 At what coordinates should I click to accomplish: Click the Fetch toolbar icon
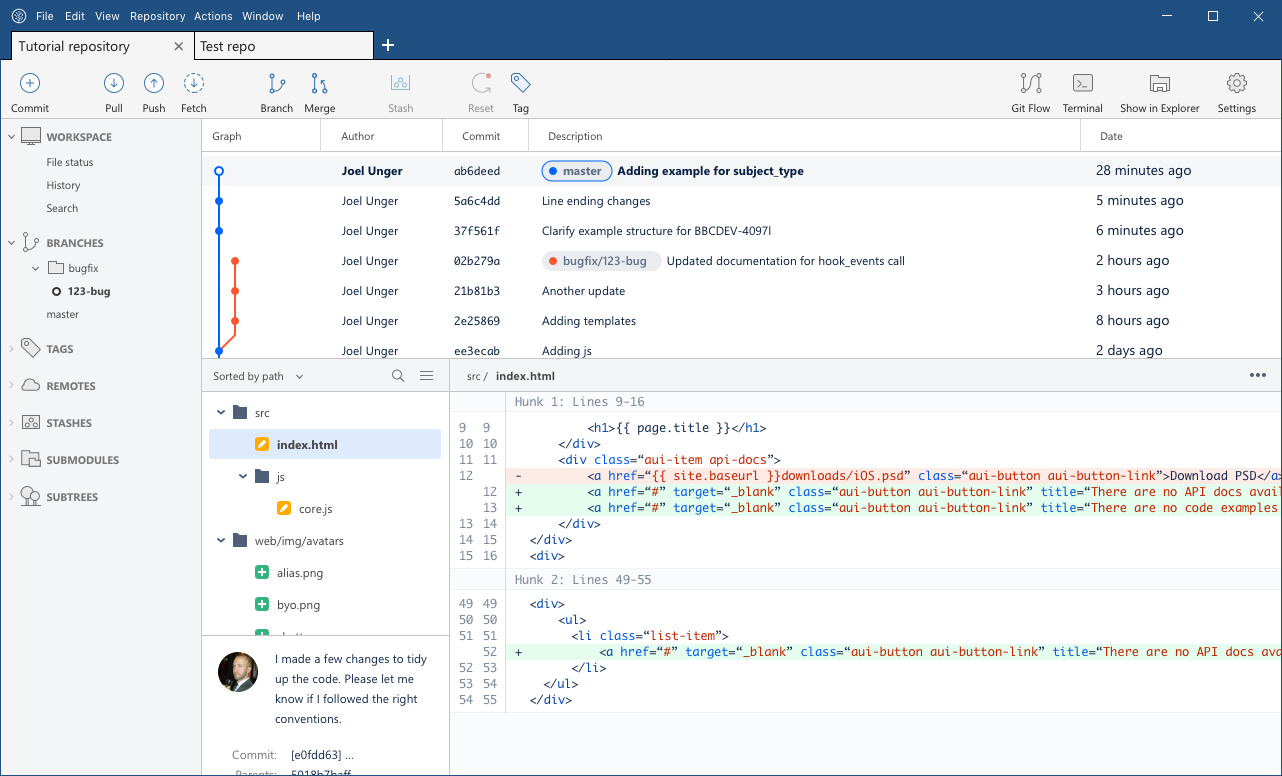(x=194, y=85)
